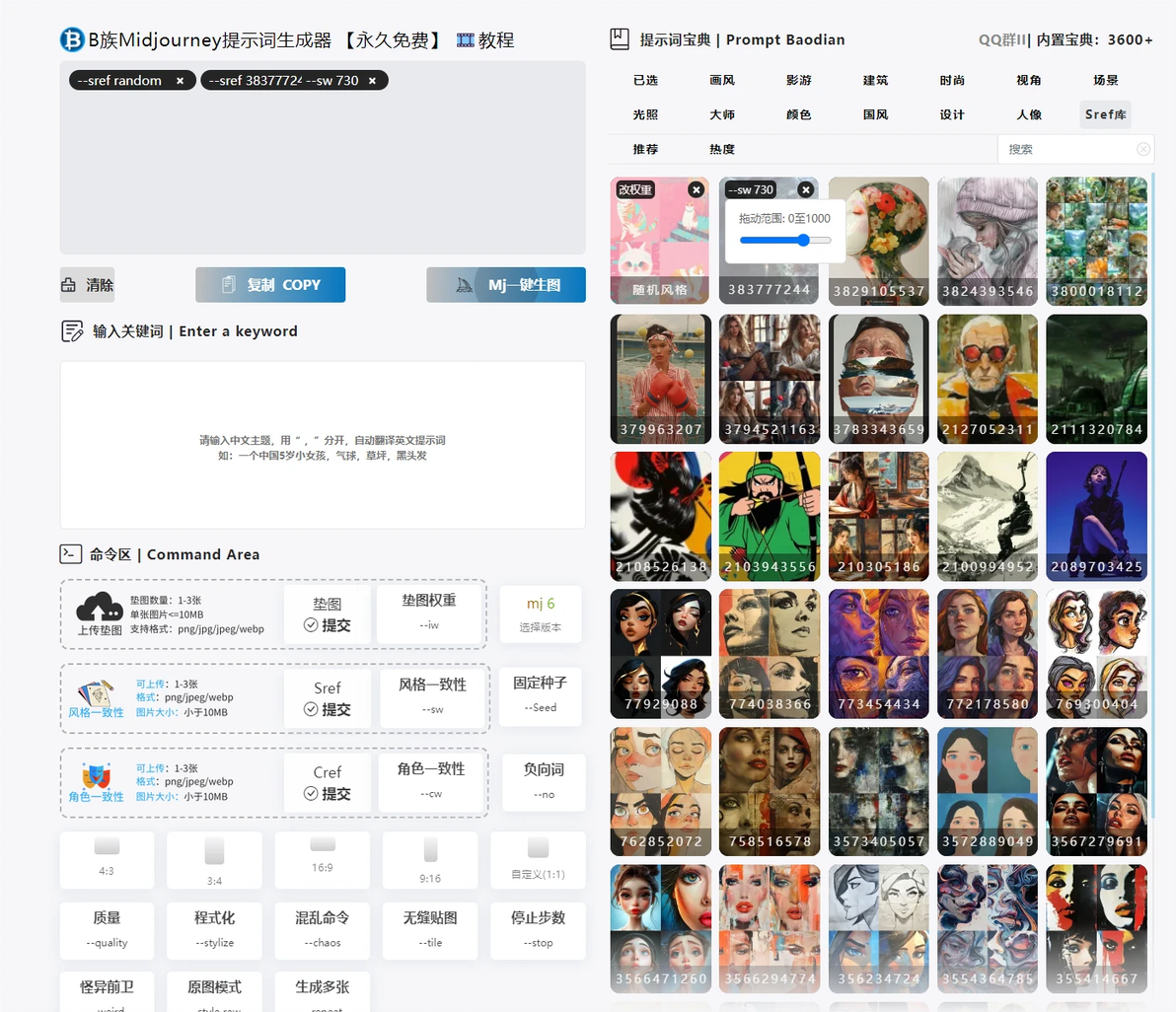Switch to the 已选 tab

point(646,80)
